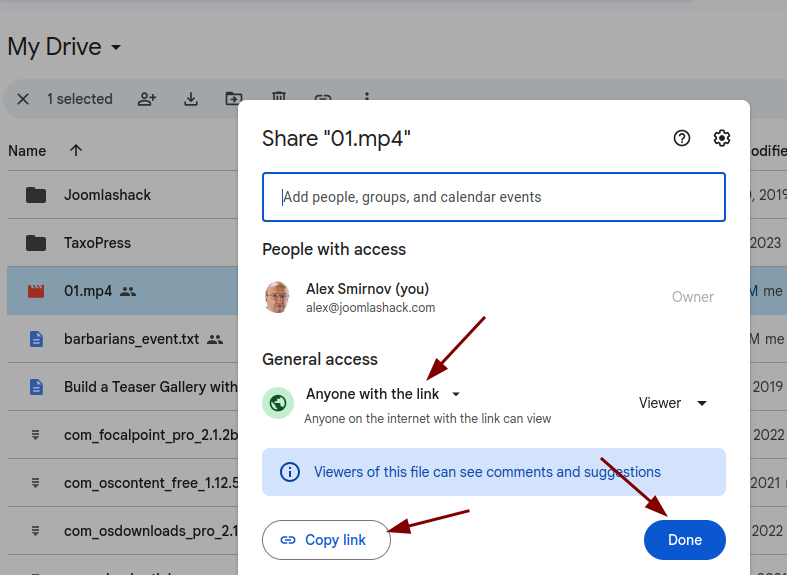
Task: Click the Owner role label
Action: [693, 297]
